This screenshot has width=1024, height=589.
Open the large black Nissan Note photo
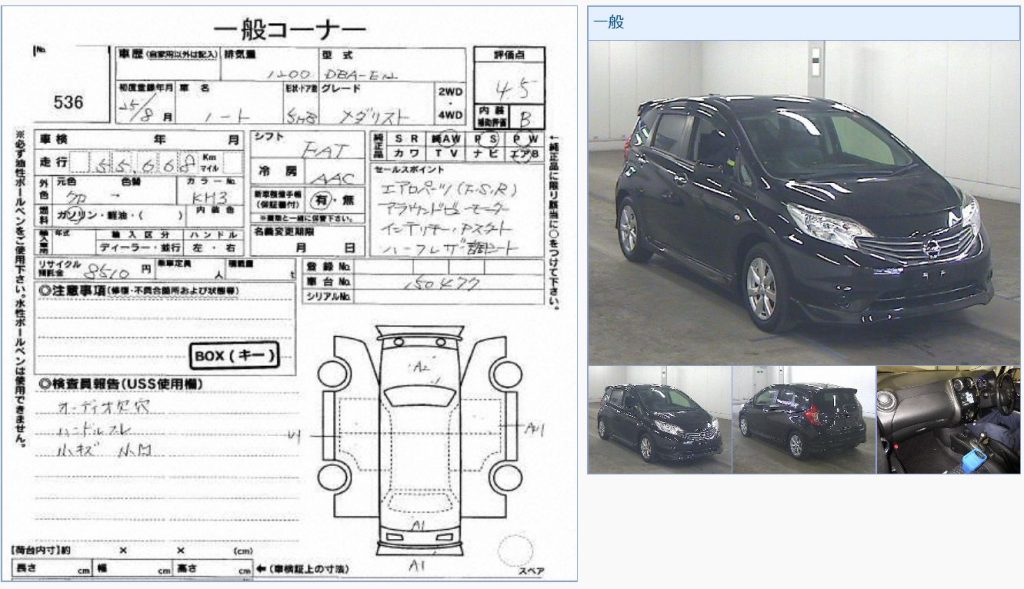click(x=803, y=202)
